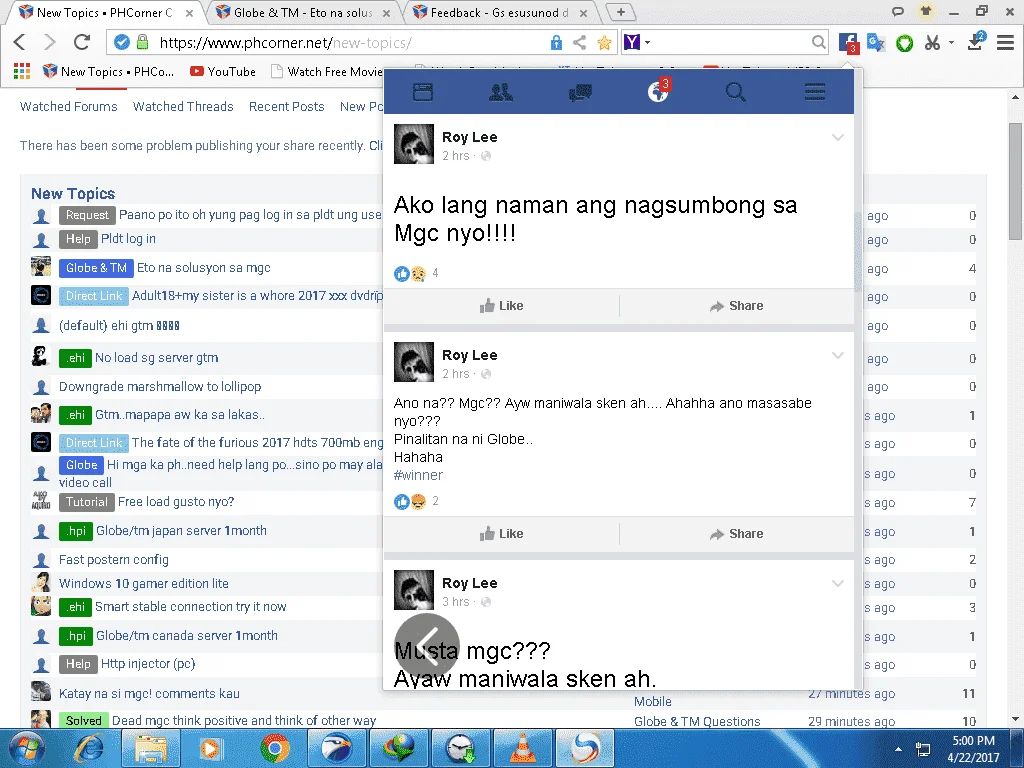Viewport: 1024px width, 768px height.
Task: Open 'Free load gusto nyo?' topic
Action: 176,502
